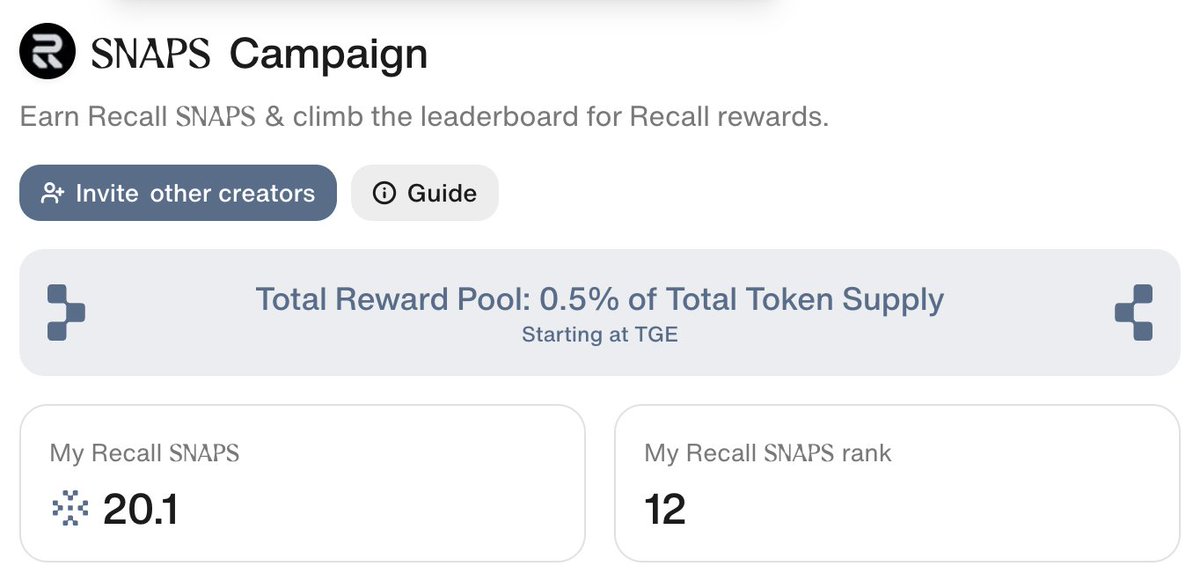The width and height of the screenshot is (1200, 581).
Task: Select the Total Reward Pool headline text
Action: click(600, 299)
